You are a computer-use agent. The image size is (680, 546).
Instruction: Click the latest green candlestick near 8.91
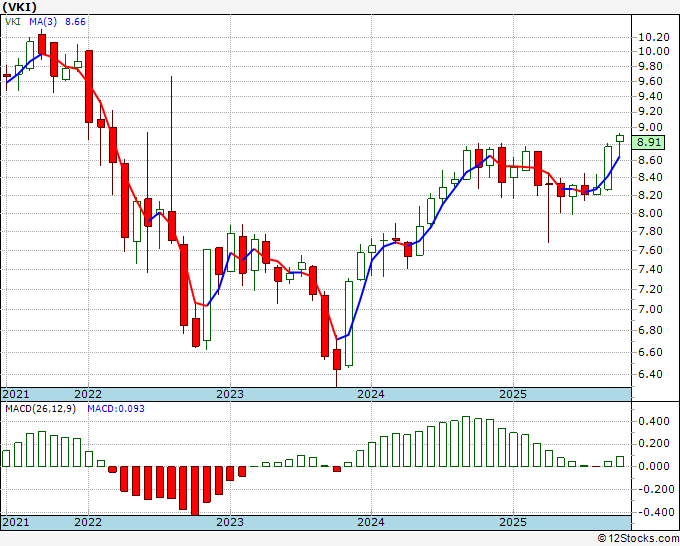pos(620,138)
